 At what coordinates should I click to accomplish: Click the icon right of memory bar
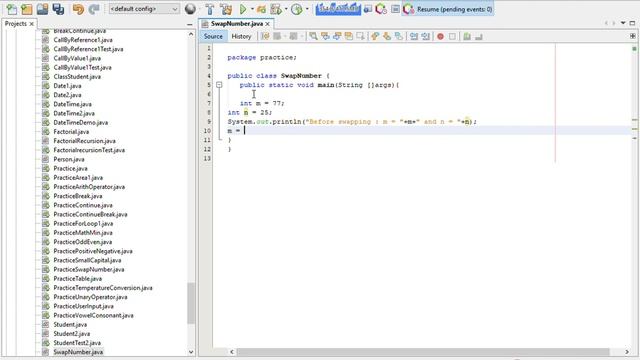click(367, 9)
